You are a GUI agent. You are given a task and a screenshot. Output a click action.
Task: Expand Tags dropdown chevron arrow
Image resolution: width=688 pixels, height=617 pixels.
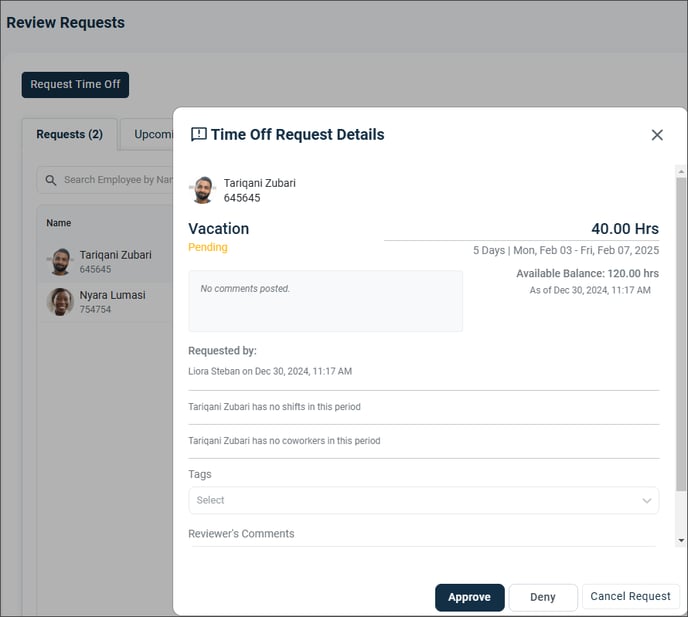[x=646, y=501]
